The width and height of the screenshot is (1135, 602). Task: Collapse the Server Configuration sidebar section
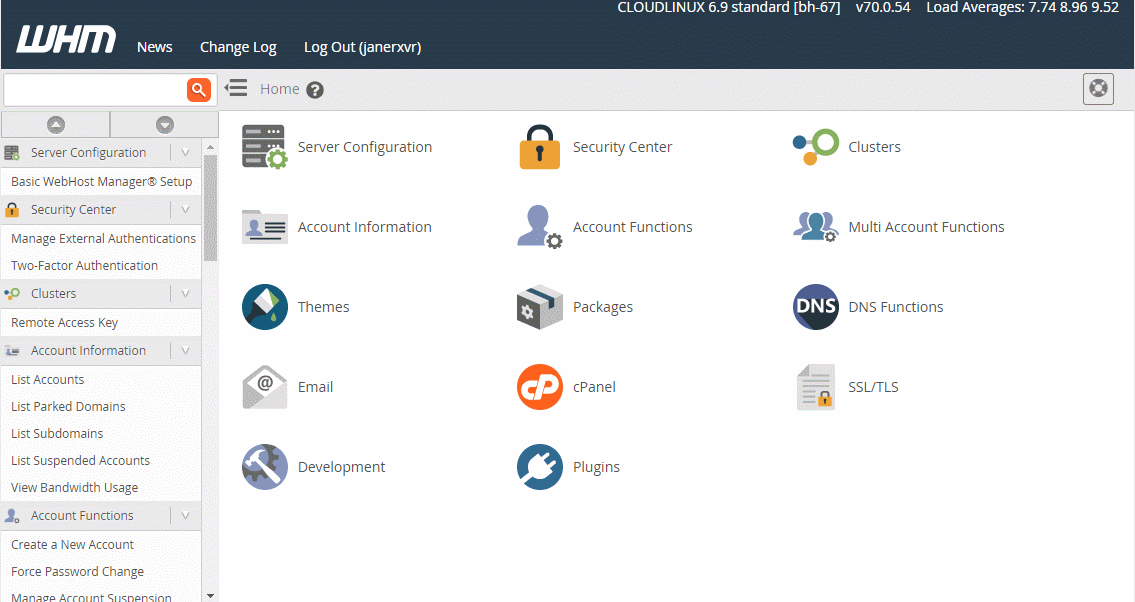pyautogui.click(x=185, y=153)
